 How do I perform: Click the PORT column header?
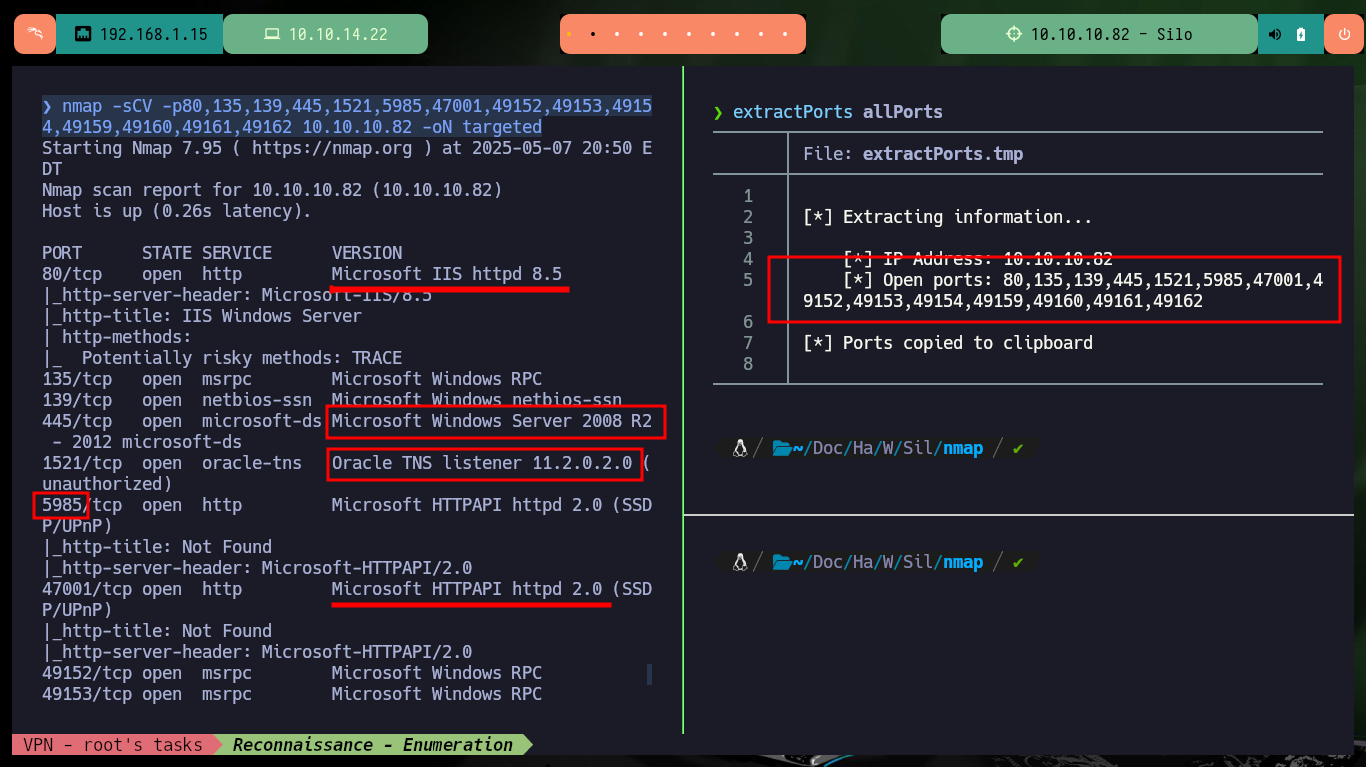click(x=62, y=253)
